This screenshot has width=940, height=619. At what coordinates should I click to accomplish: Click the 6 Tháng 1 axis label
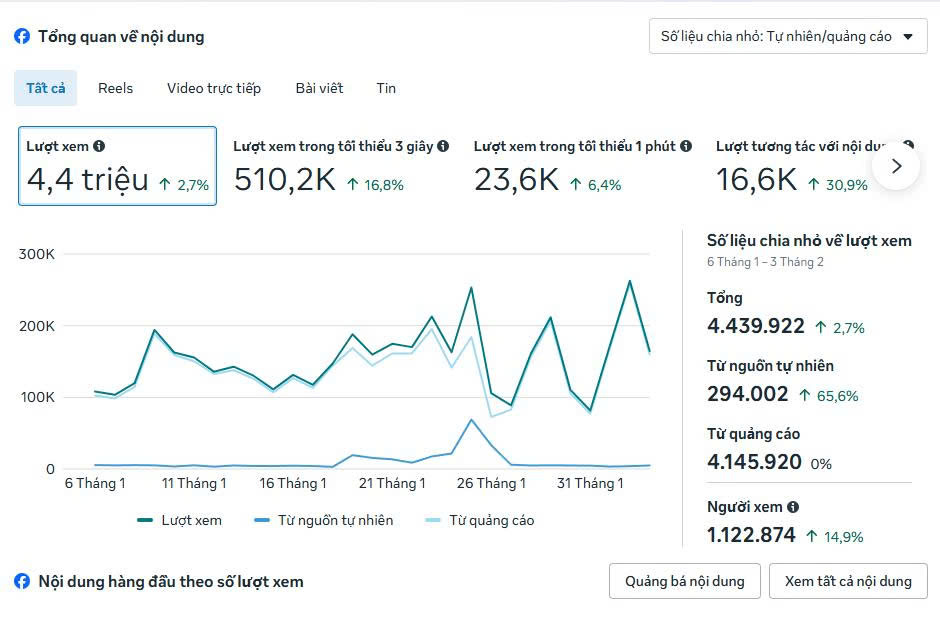click(95, 483)
